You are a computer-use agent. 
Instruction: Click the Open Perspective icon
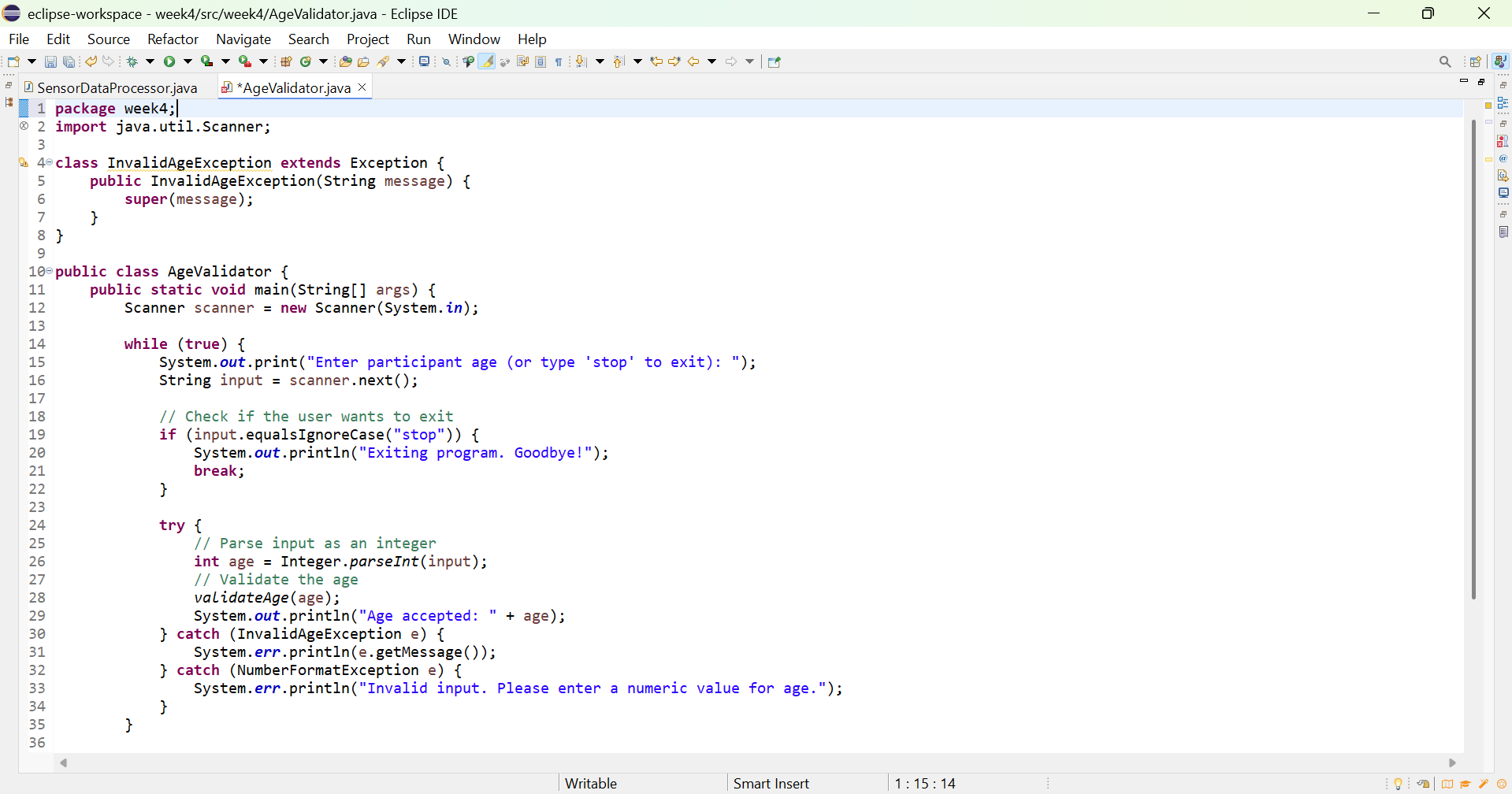(1476, 61)
